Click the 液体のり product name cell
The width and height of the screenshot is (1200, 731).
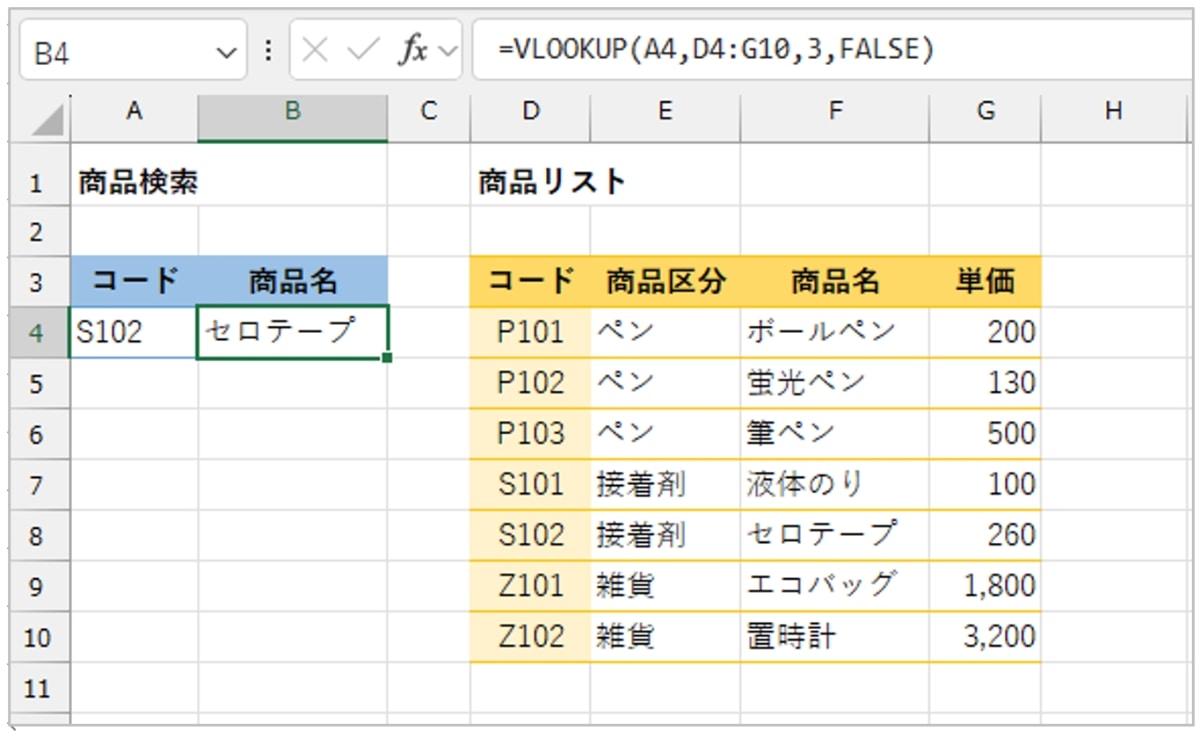click(x=835, y=484)
